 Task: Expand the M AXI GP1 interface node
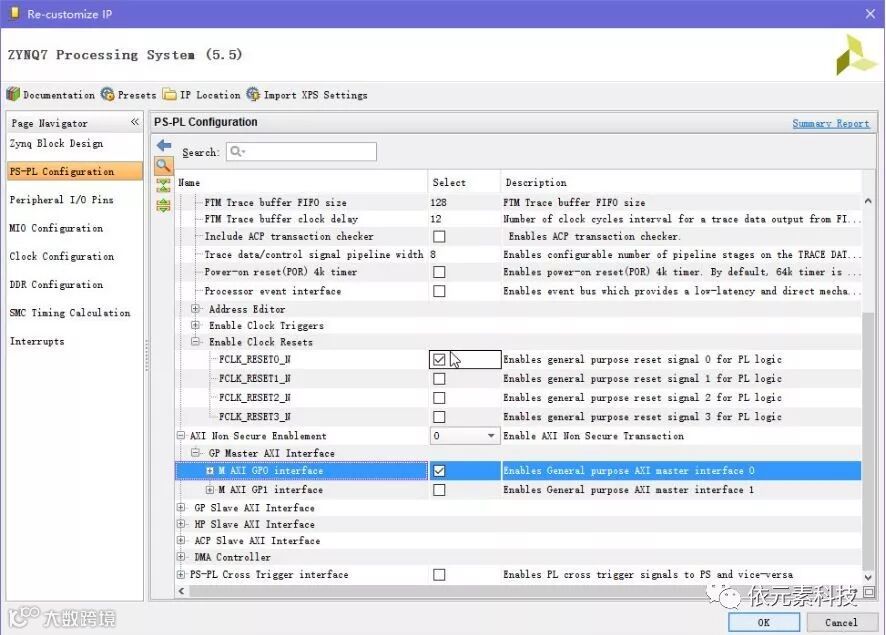210,490
